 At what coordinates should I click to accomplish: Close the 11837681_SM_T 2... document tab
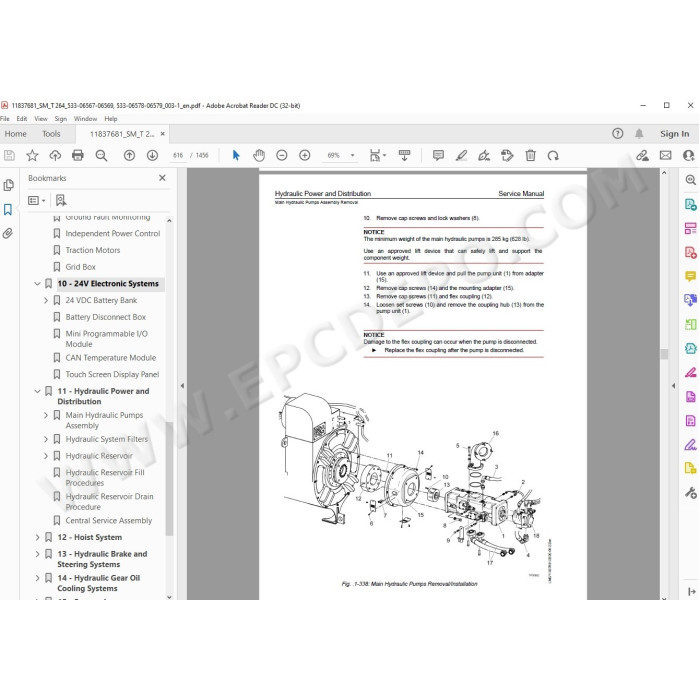162,133
